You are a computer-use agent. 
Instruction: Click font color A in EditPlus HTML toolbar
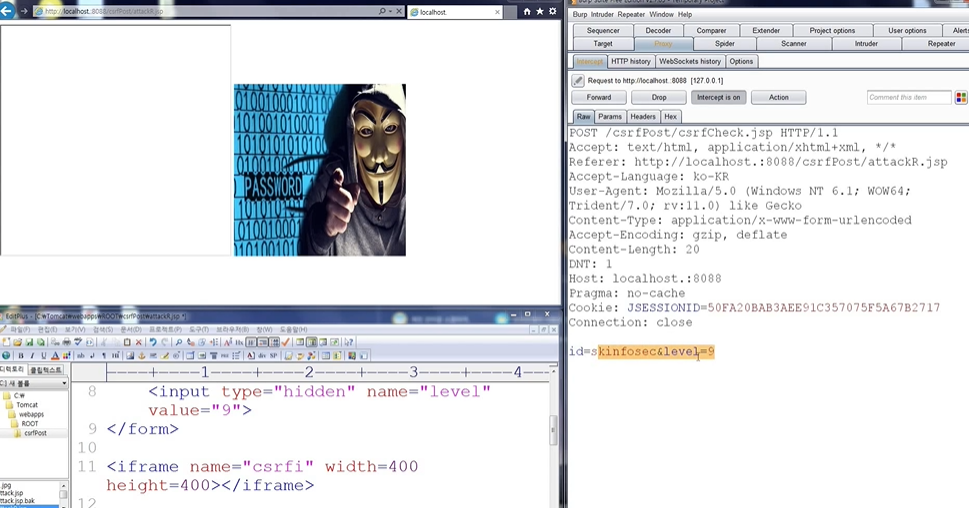click(x=55, y=356)
